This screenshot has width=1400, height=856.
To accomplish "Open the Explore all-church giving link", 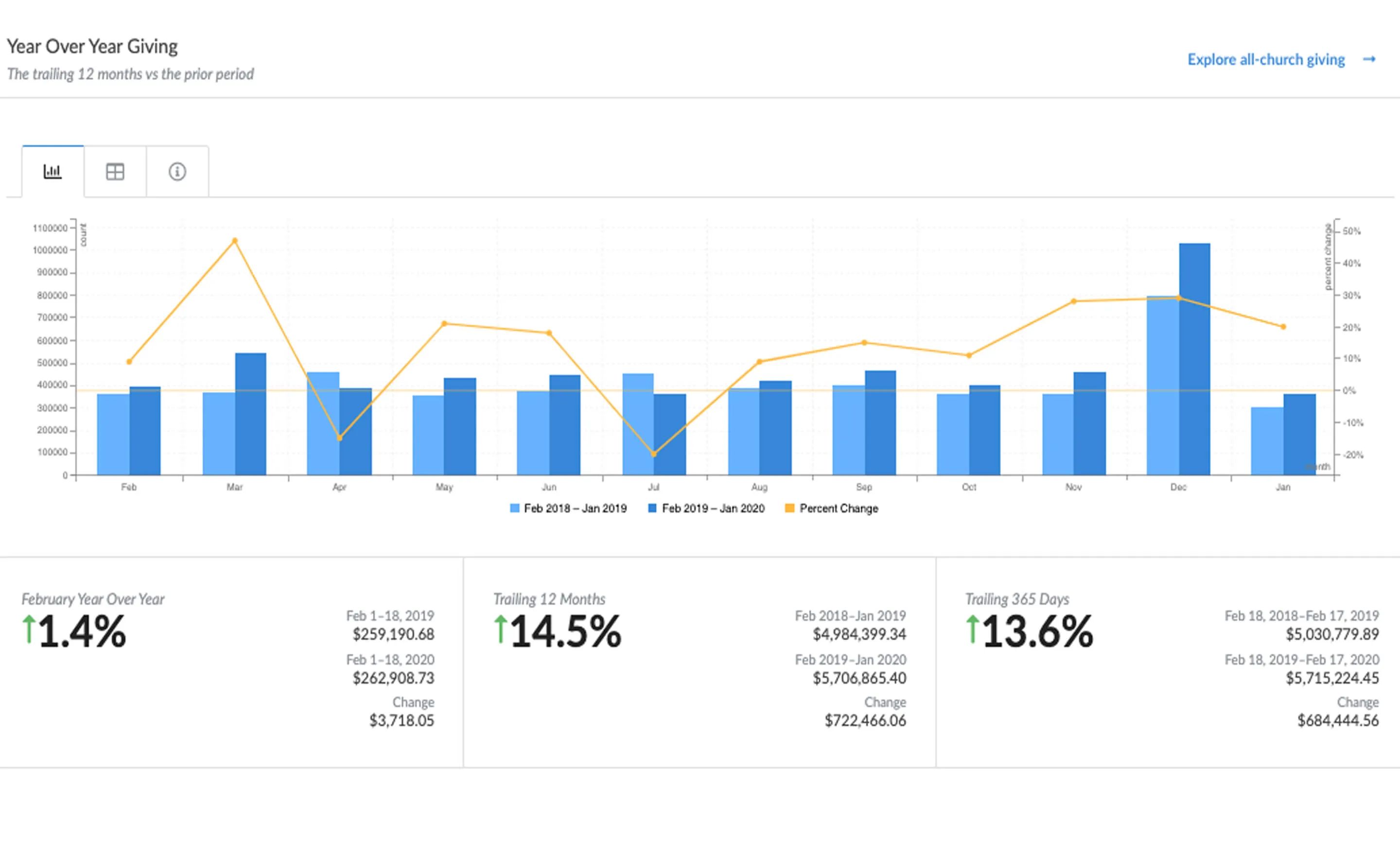I will tap(1266, 60).
